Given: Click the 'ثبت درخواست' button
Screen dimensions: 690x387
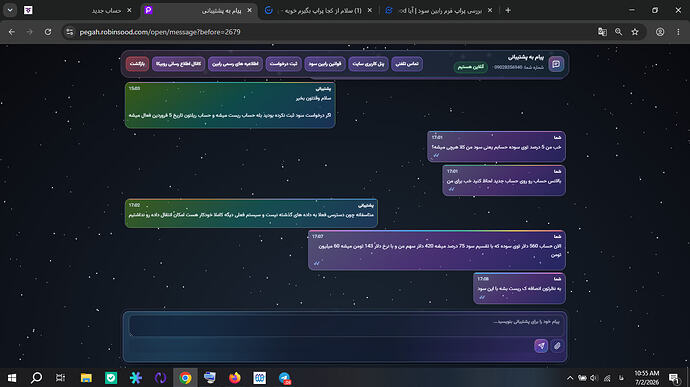Looking at the screenshot, I should click(283, 64).
